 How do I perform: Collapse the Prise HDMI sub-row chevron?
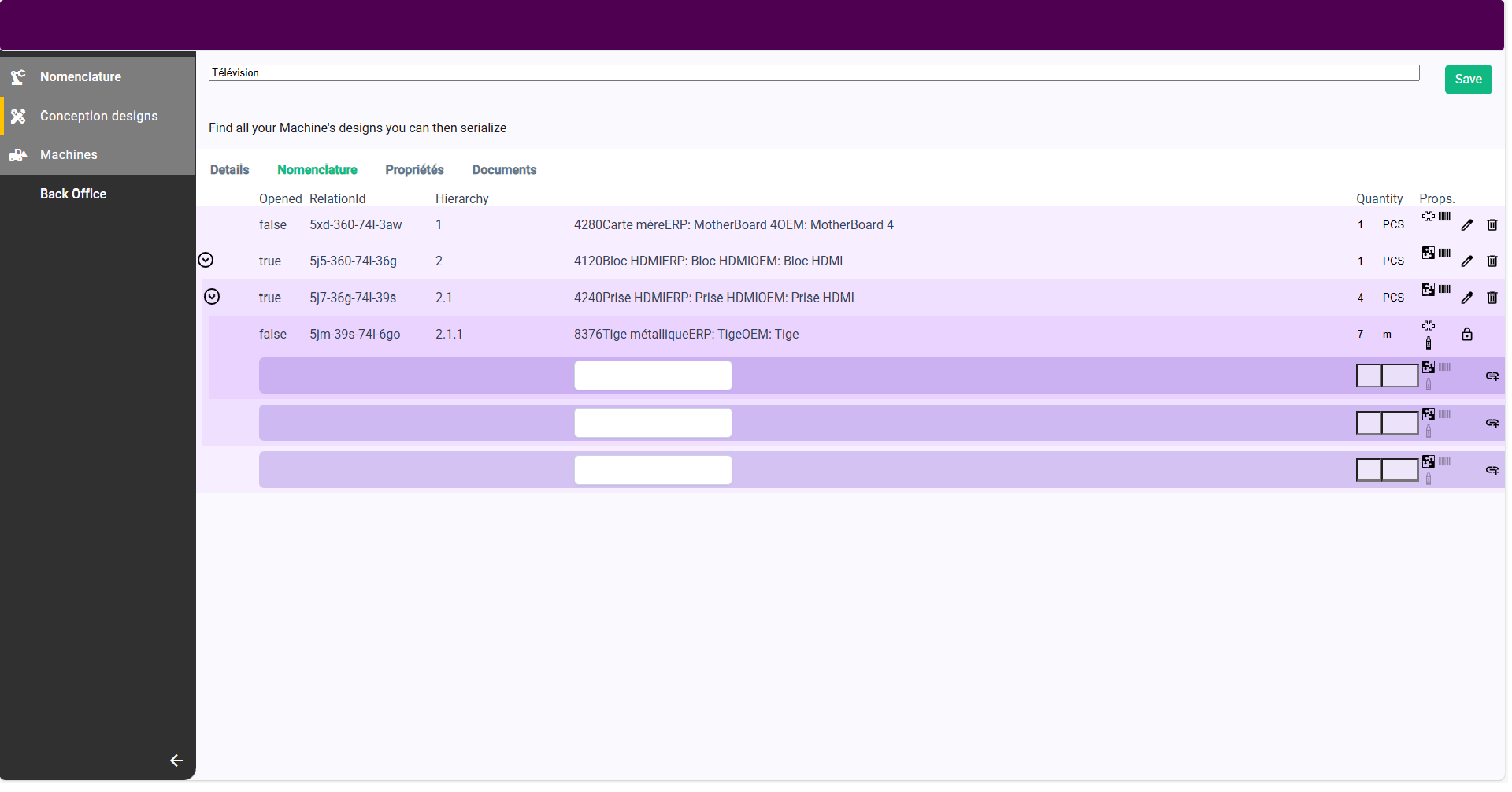[x=212, y=297]
